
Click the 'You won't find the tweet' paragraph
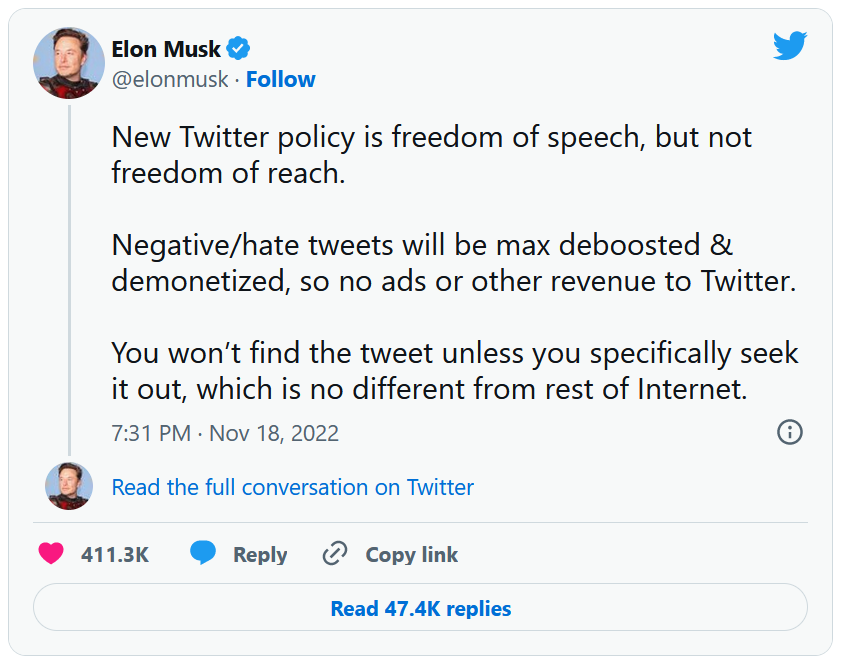(454, 371)
